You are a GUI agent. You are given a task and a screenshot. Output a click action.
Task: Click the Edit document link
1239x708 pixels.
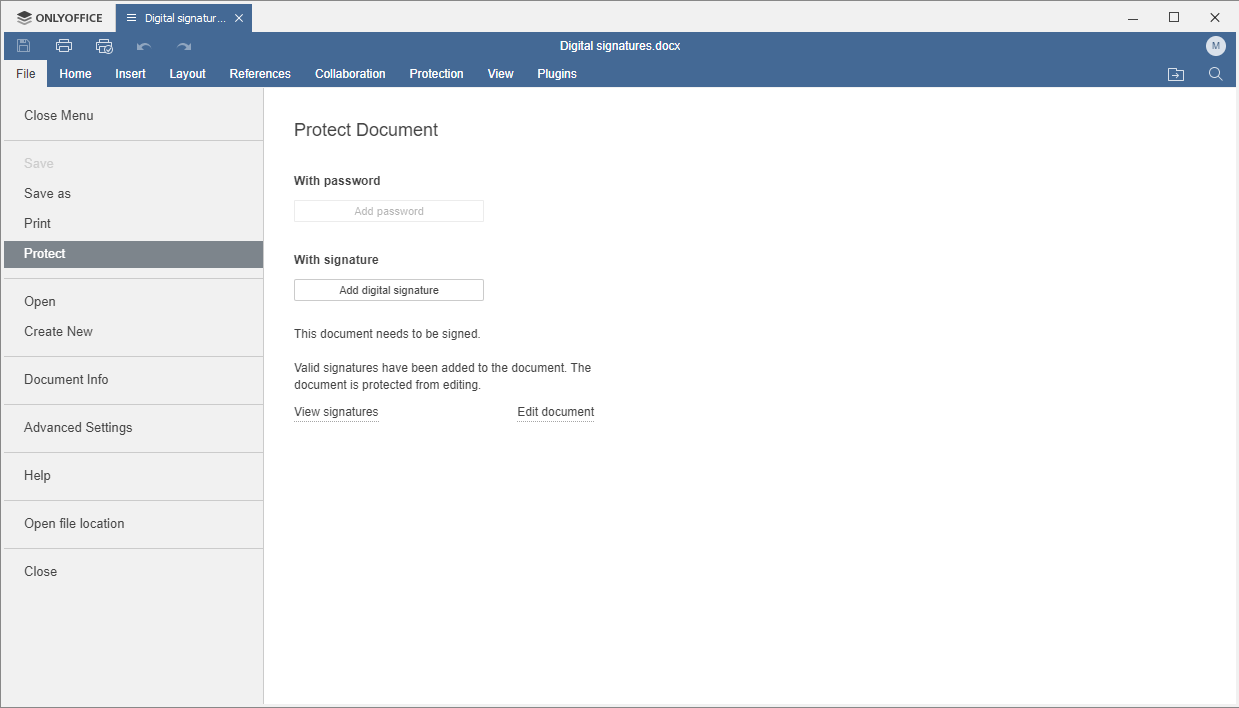[x=555, y=412]
